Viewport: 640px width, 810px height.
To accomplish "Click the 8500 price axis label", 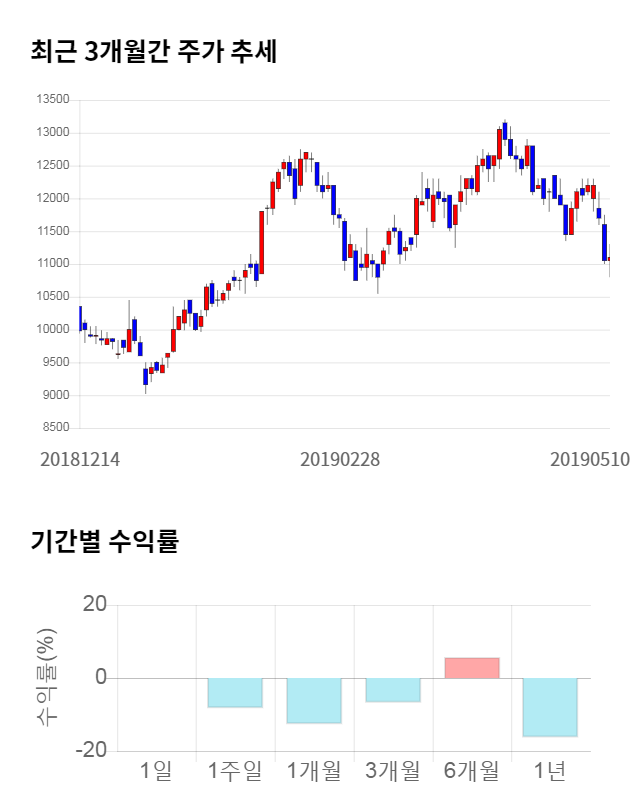I will click(x=55, y=428).
